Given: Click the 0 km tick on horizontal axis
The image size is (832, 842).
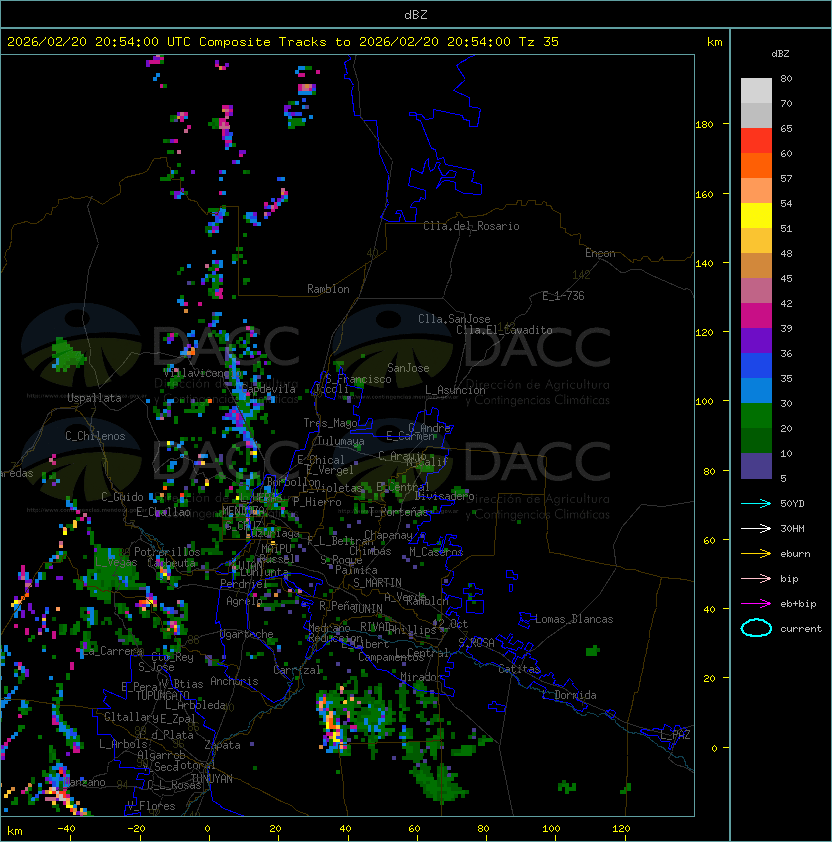Looking at the screenshot, I should click(x=207, y=829).
